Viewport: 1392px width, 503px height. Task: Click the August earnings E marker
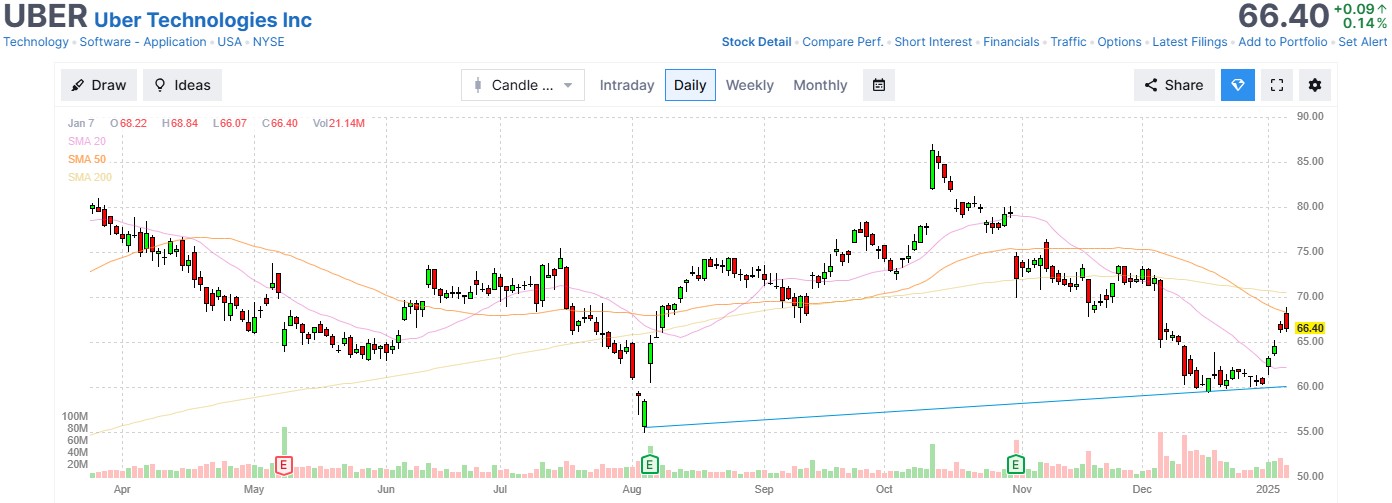coord(650,464)
